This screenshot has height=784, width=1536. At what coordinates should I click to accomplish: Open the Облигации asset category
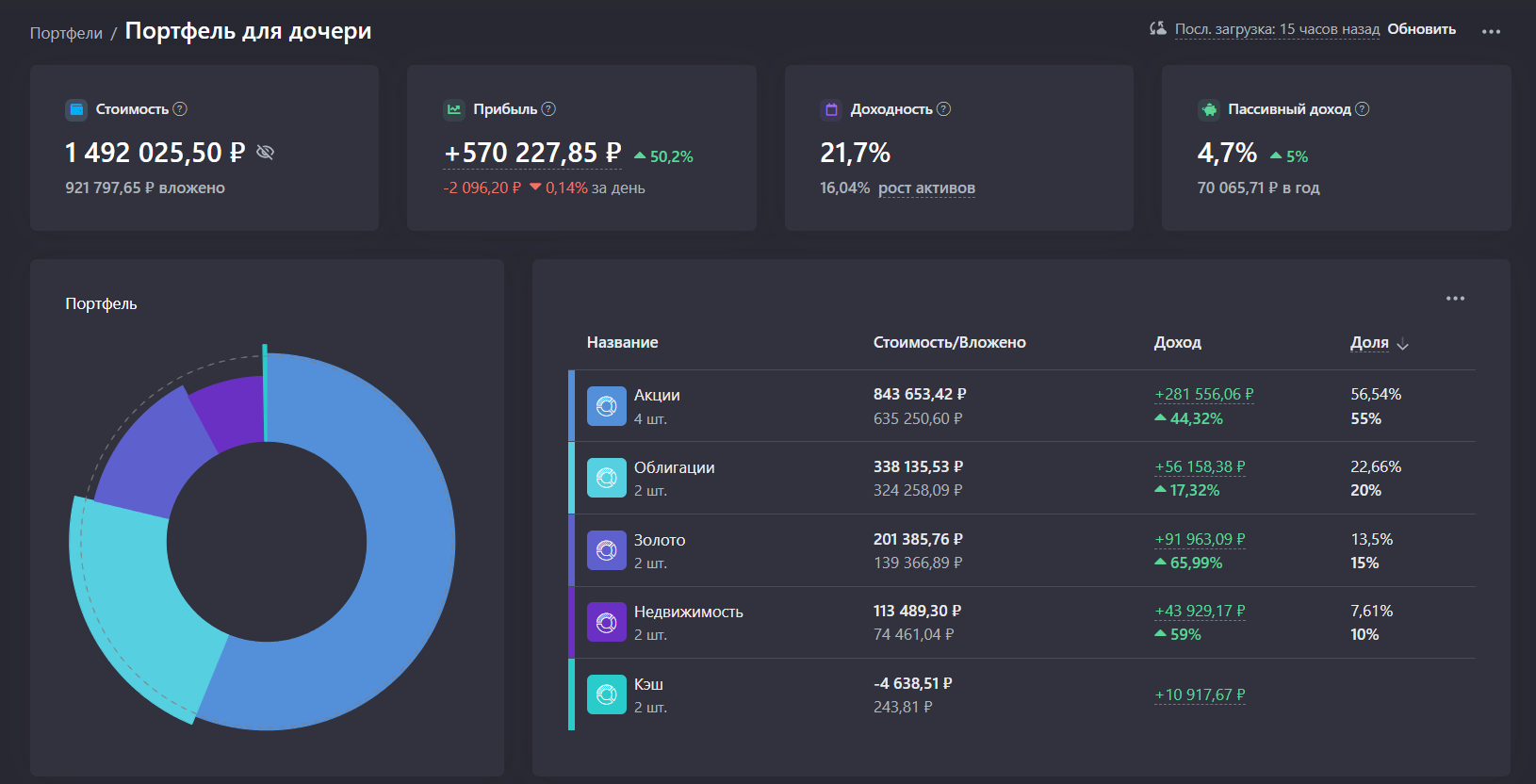(x=674, y=467)
